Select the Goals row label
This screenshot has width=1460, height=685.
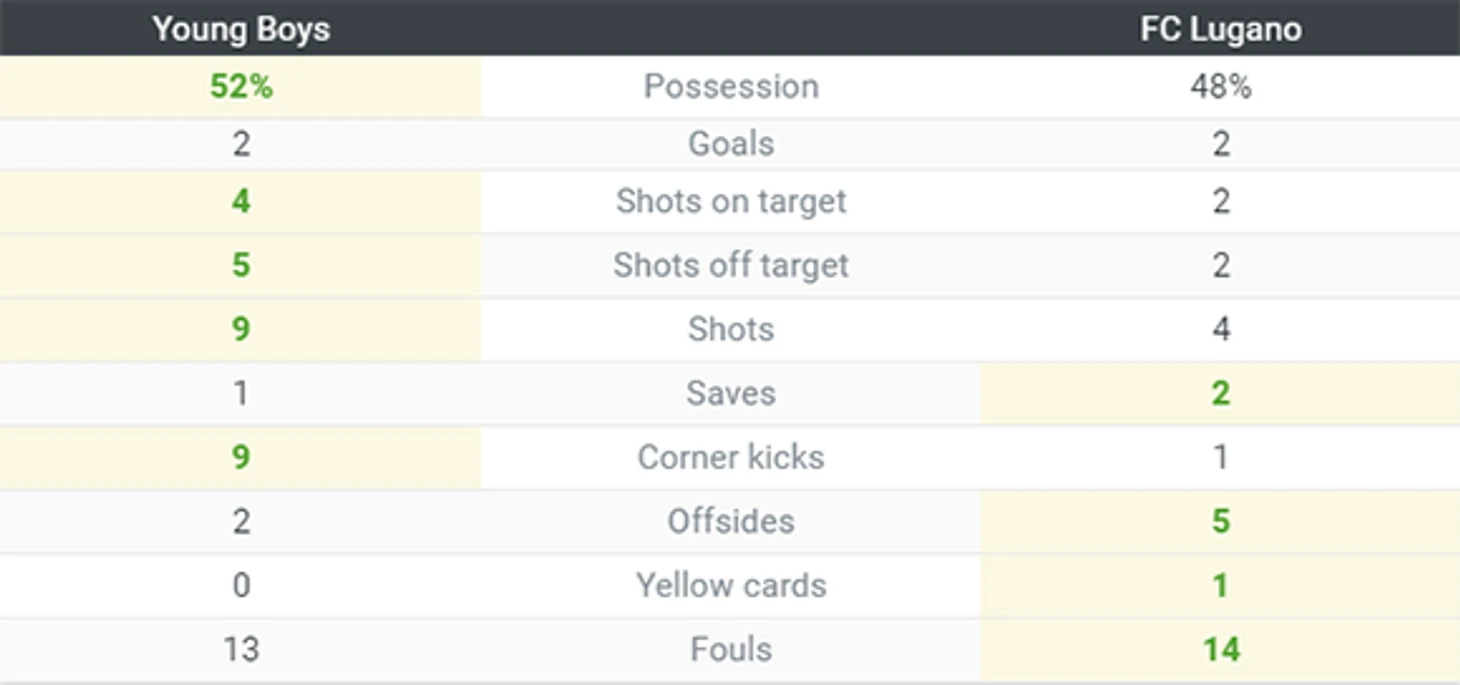pos(731,144)
